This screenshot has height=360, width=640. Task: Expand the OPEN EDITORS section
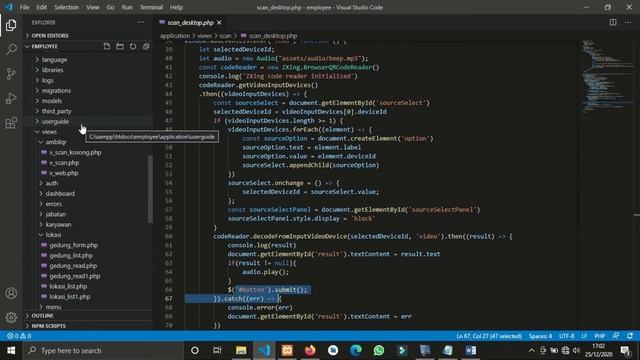click(x=88, y=36)
